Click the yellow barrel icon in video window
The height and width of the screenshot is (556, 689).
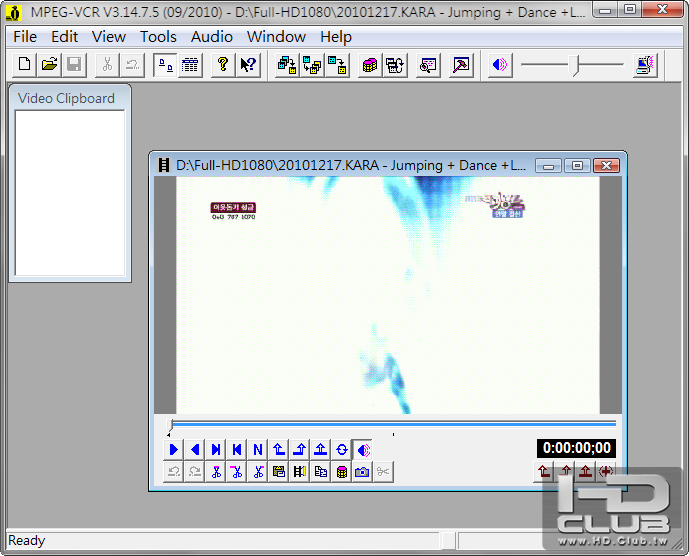point(342,472)
